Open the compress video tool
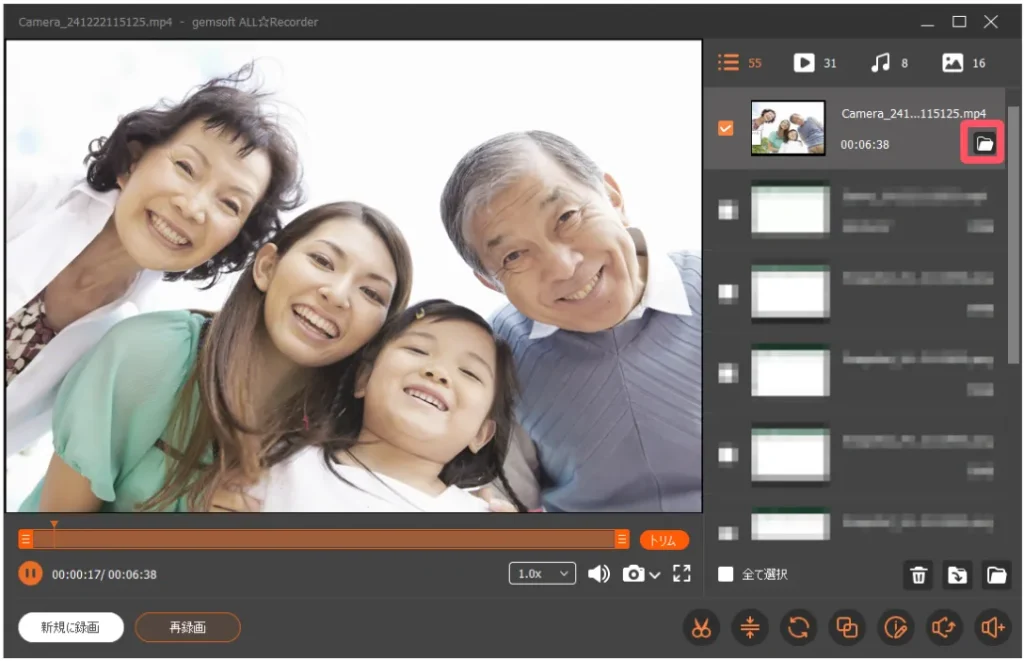This screenshot has height=661, width=1024. point(750,627)
